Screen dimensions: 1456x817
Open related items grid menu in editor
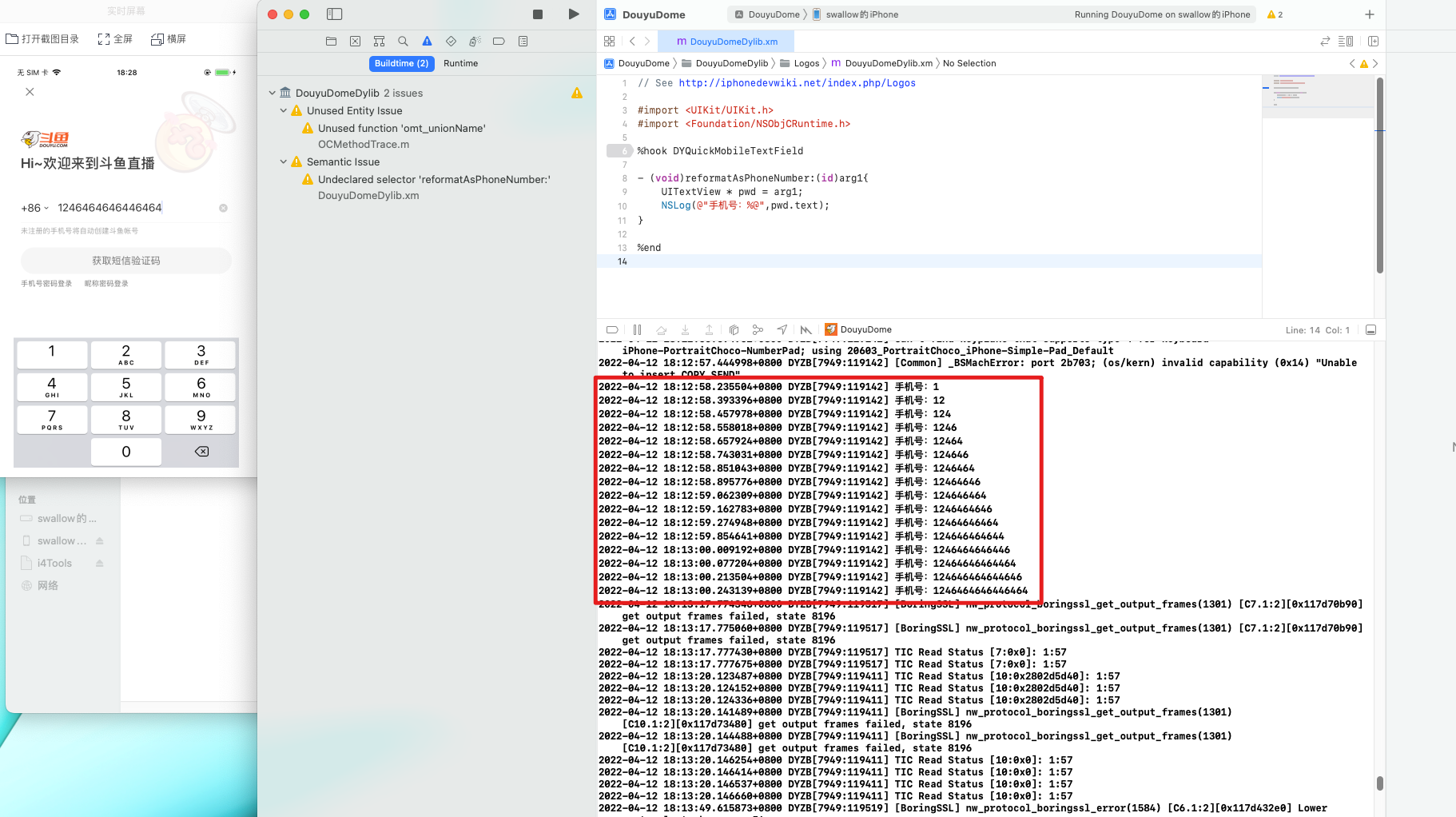click(610, 41)
